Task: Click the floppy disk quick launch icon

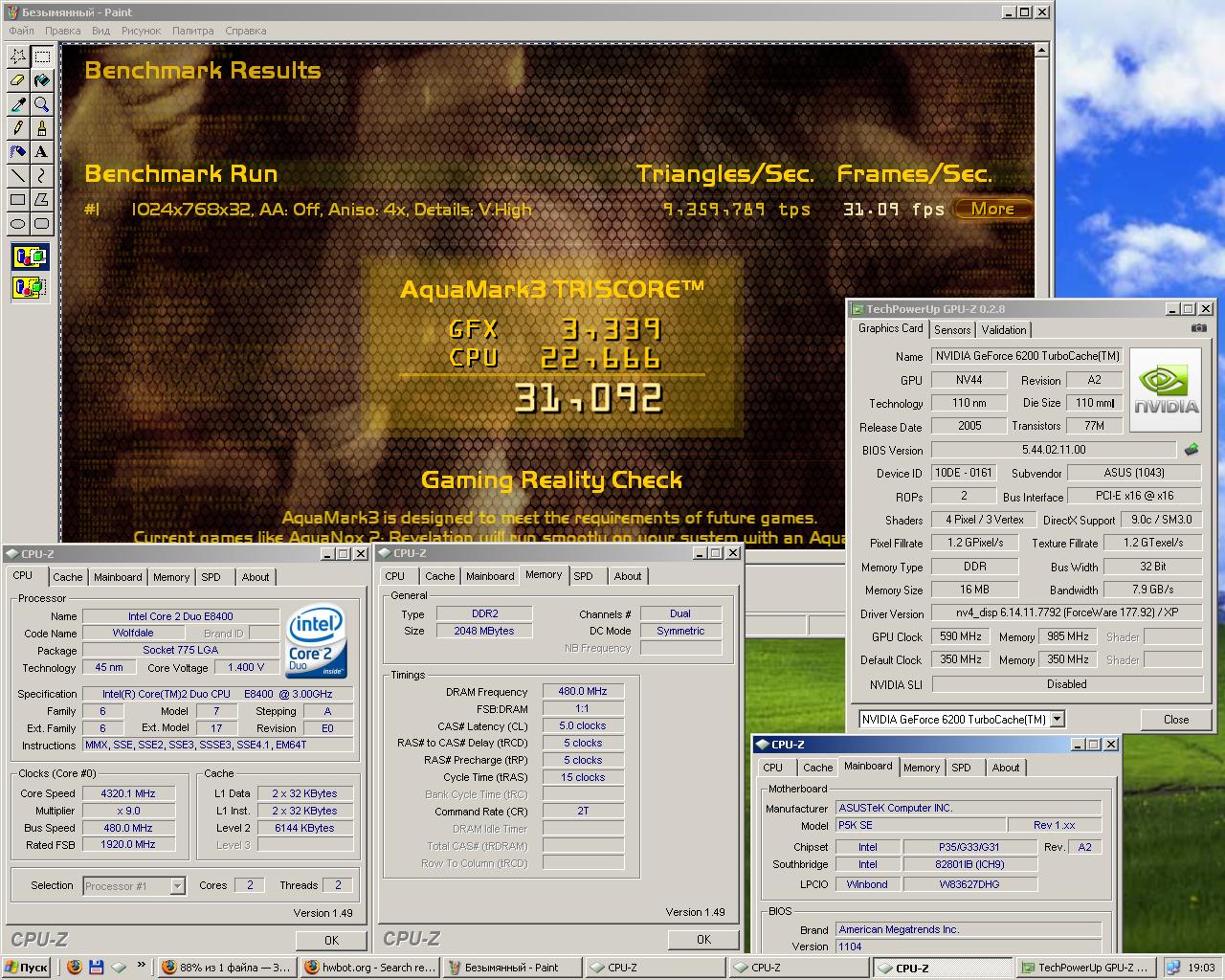Action: coord(97,968)
